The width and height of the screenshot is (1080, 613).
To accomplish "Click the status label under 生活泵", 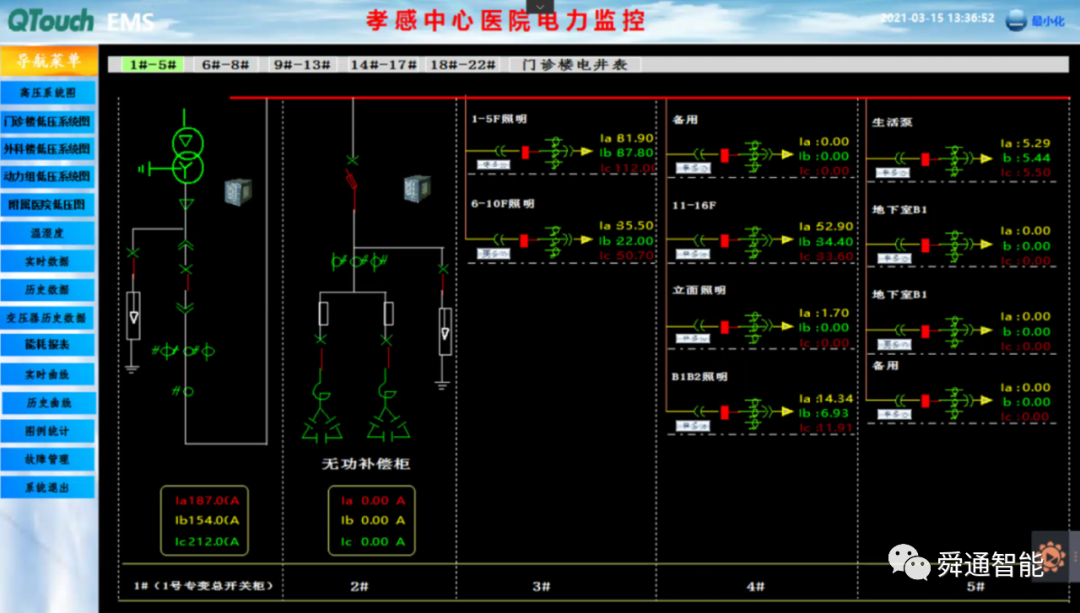I will (893, 173).
